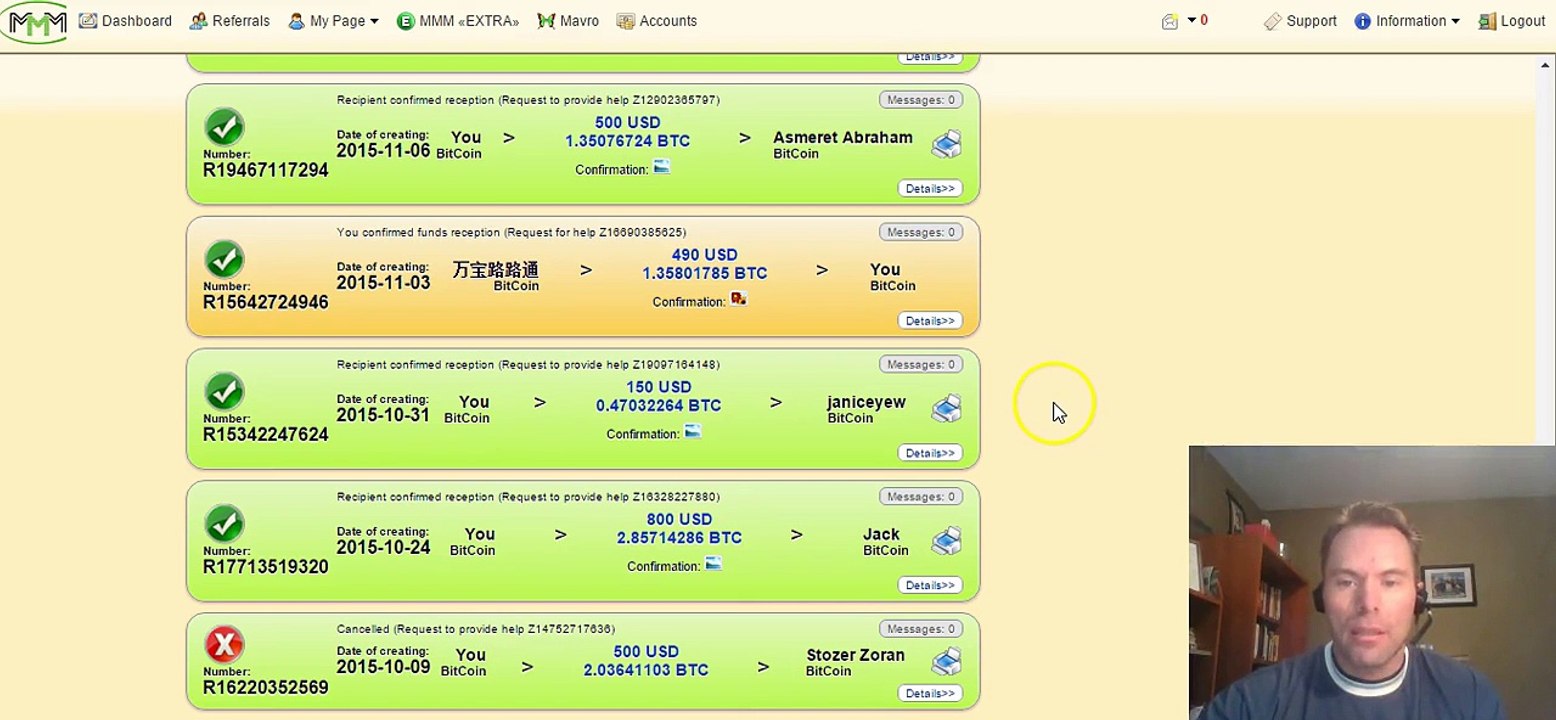1556x720 pixels.
Task: Click green checkmark of order R15342247624
Action: (x=224, y=391)
